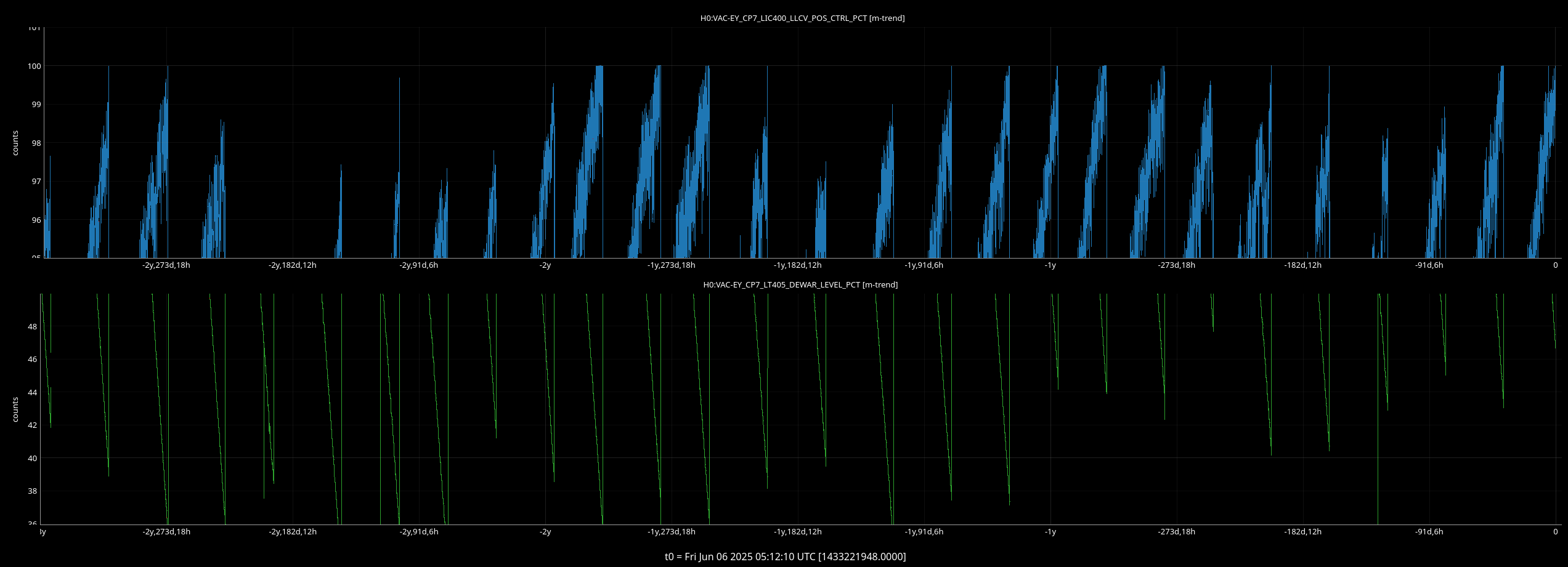The height and width of the screenshot is (567, 1568).
Task: Click '-91d,6h' tick under LLCV plot
Action: click(x=1429, y=265)
